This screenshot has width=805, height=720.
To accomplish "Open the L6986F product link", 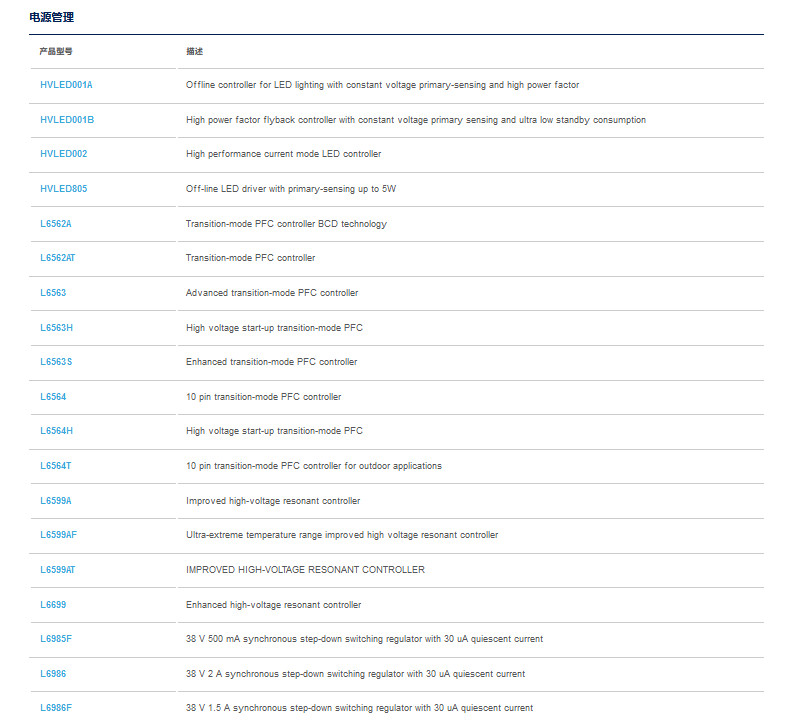I will click(56, 707).
